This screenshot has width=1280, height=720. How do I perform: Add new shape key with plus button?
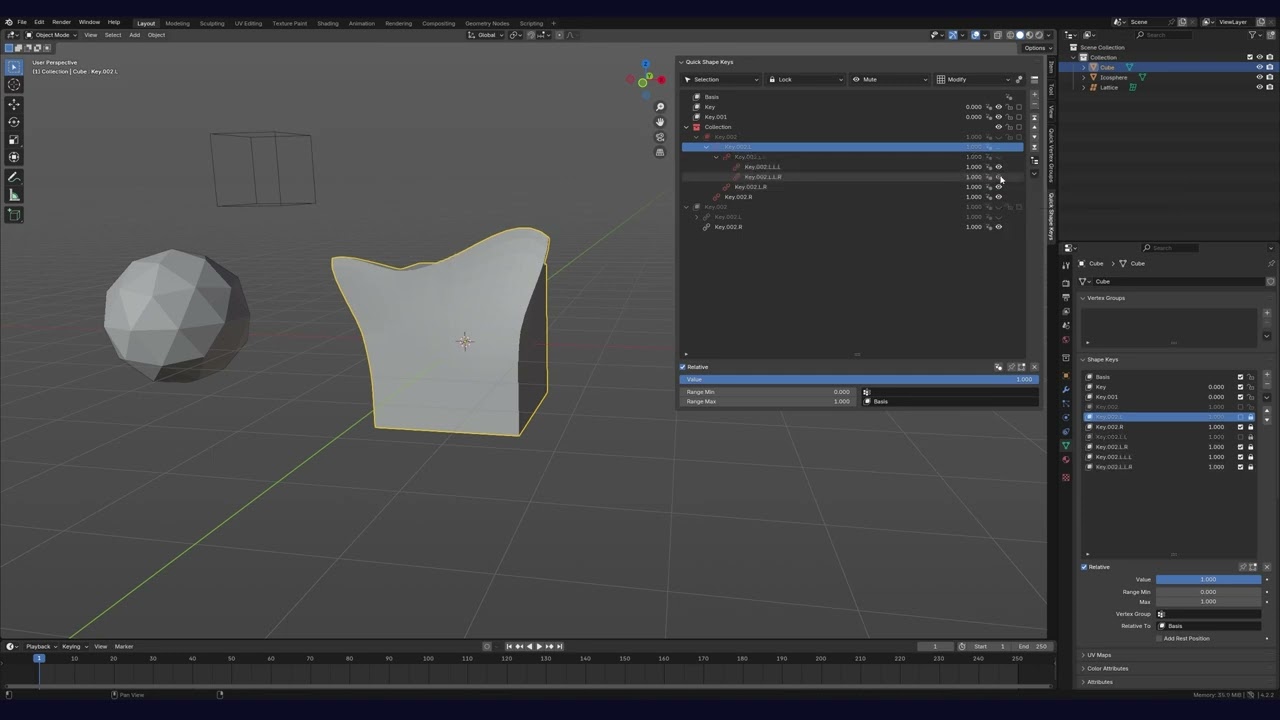(1267, 376)
